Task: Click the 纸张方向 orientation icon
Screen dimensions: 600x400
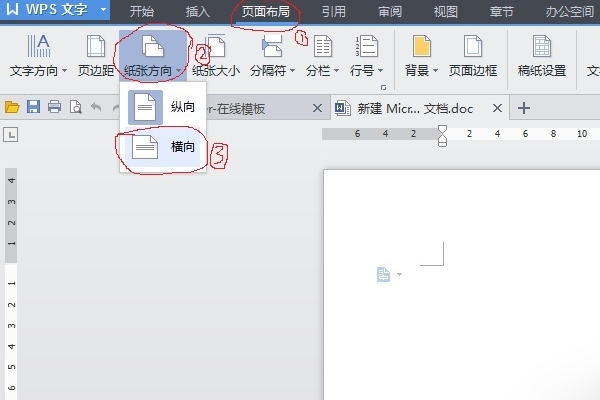Action: click(153, 47)
